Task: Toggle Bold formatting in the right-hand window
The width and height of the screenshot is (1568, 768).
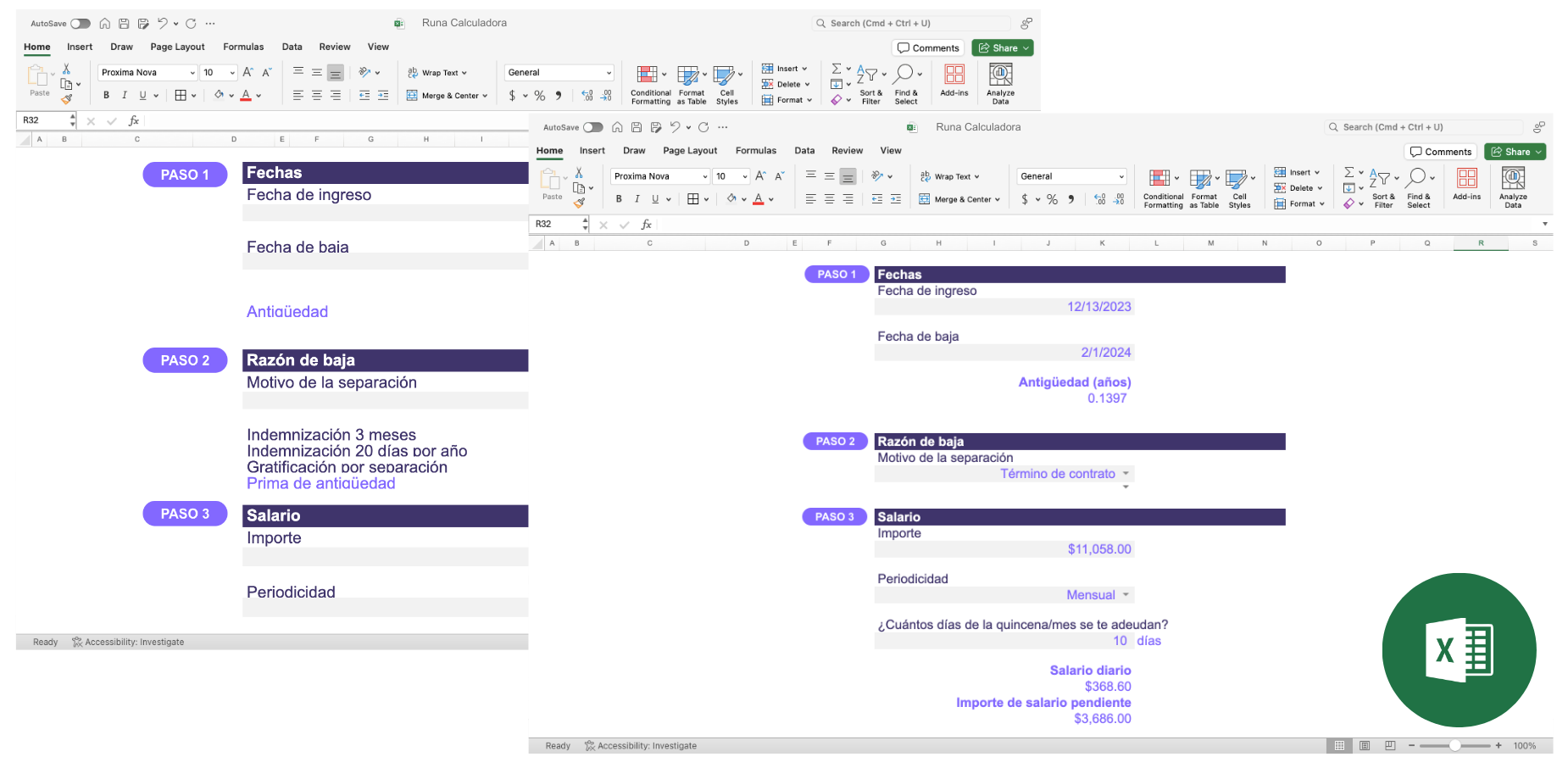Action: pos(619,199)
